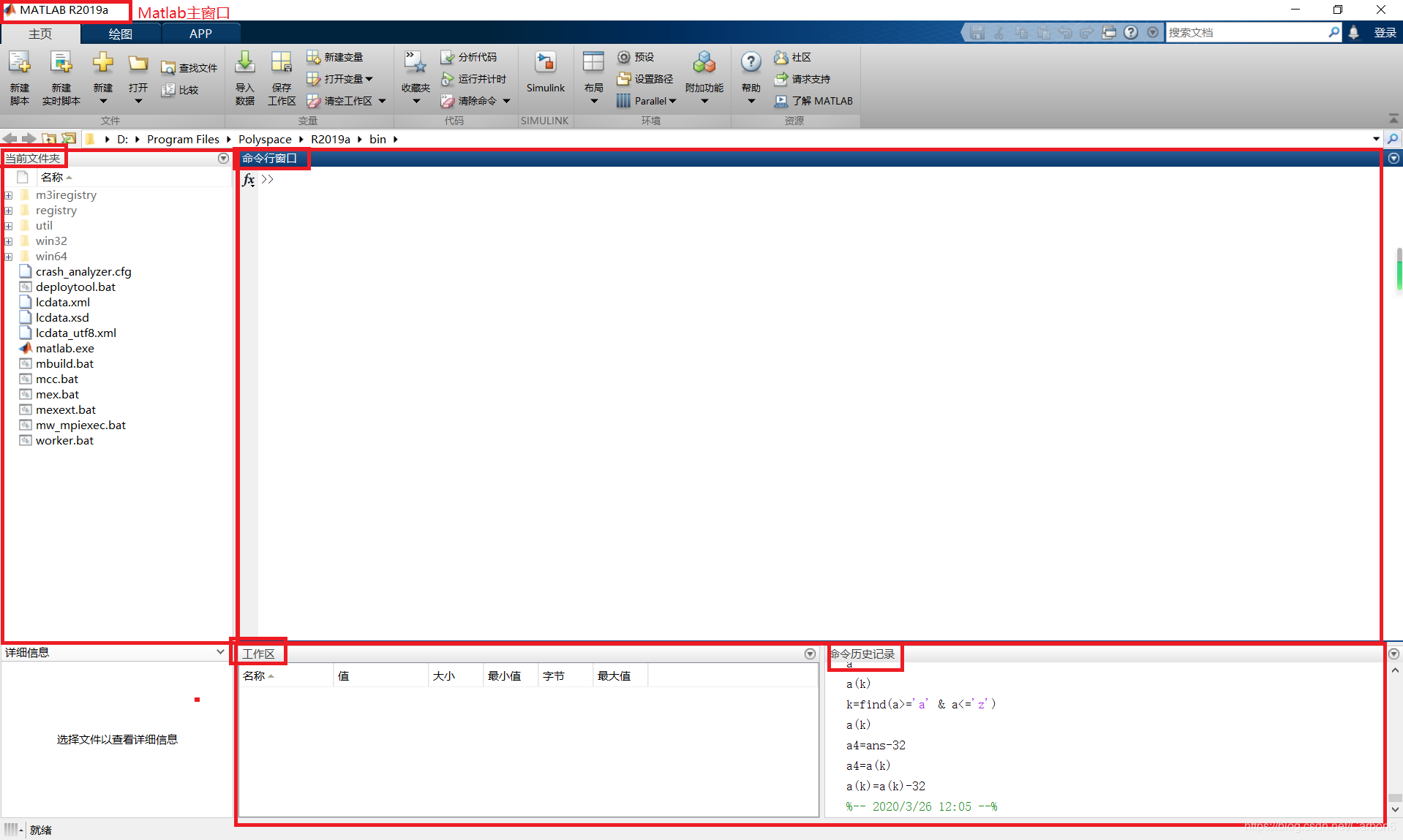This screenshot has height=840, width=1403.
Task: Switch to the 绘图 (Plots) tab
Action: (121, 34)
